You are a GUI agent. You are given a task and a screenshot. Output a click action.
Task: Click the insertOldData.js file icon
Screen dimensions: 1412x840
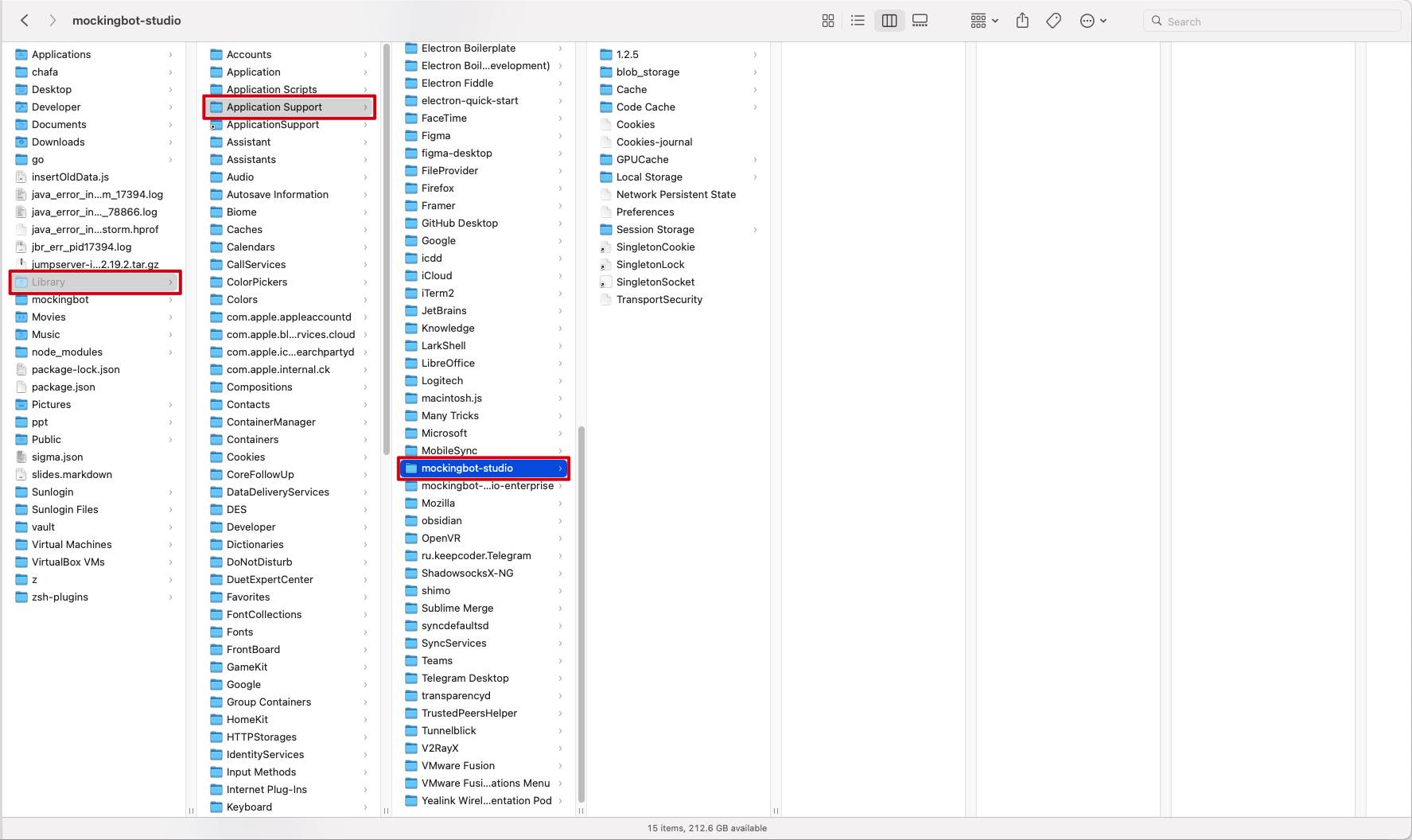pyautogui.click(x=21, y=177)
